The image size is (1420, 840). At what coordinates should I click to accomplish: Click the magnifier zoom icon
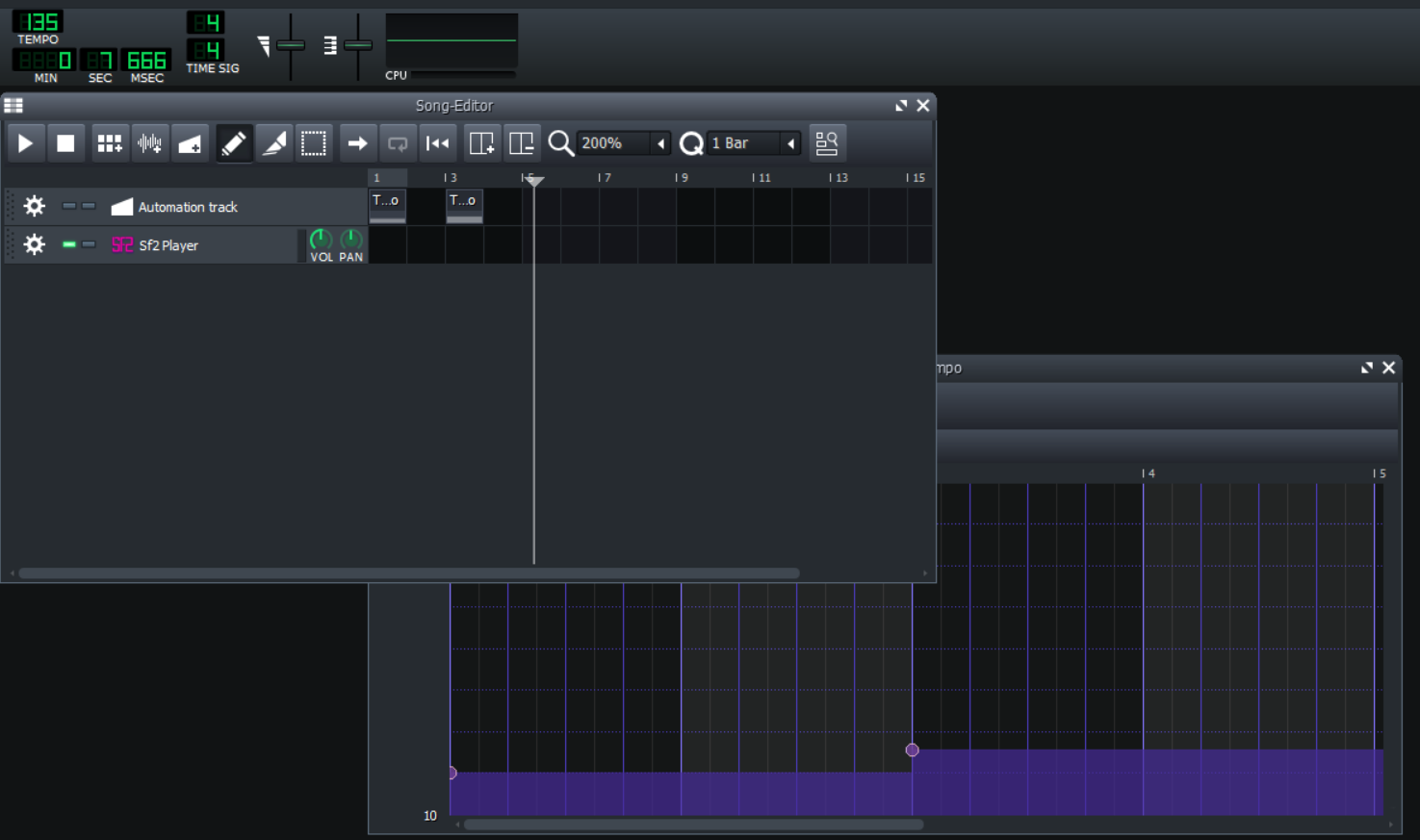560,143
